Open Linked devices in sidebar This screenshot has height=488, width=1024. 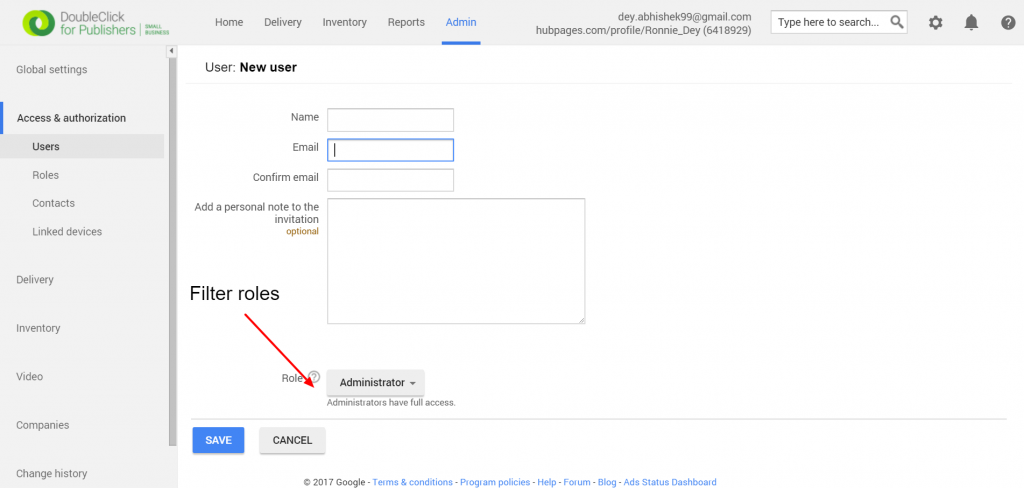click(x=67, y=232)
